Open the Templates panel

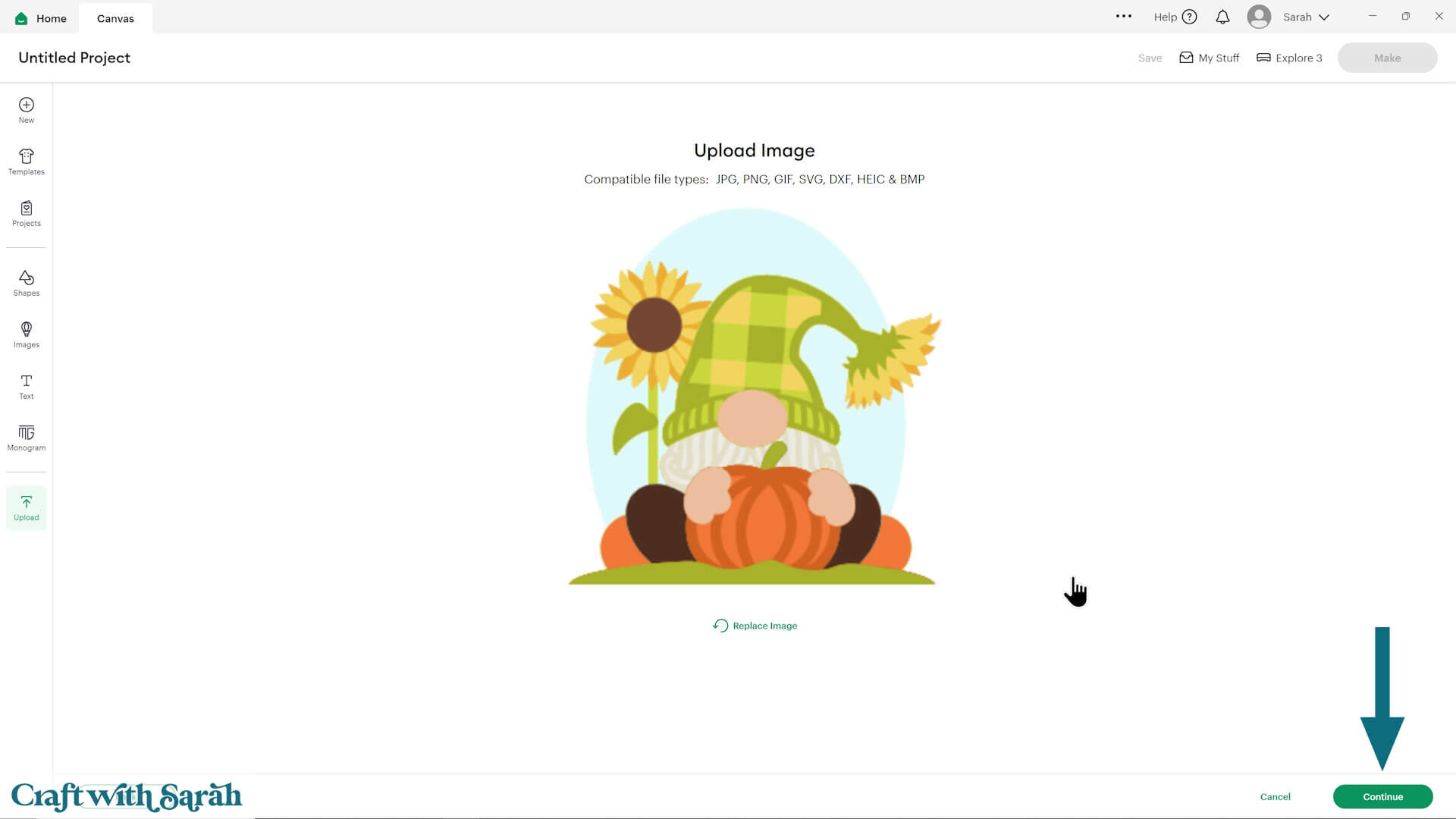tap(26, 162)
